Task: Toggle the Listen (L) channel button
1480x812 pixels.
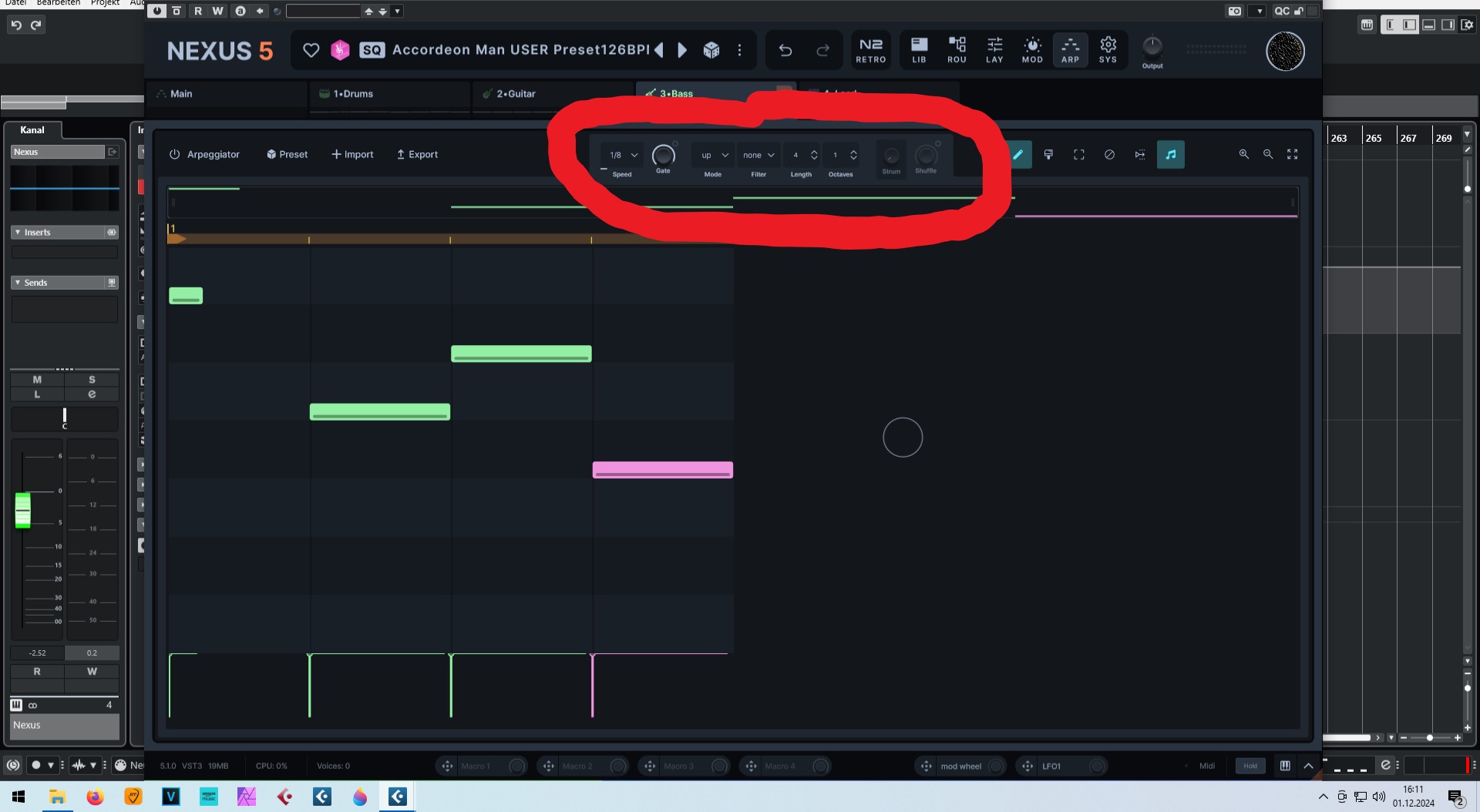Action: click(x=37, y=394)
